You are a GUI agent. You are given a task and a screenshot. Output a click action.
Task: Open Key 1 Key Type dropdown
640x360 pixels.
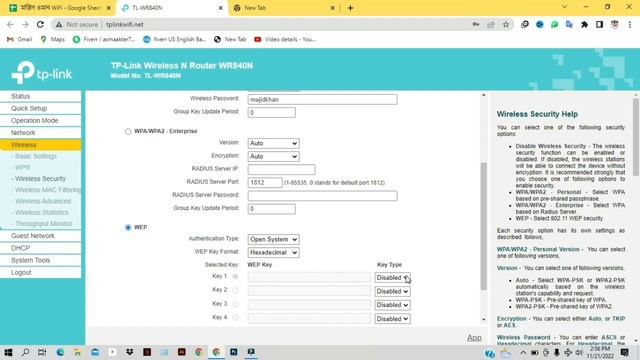coord(392,278)
